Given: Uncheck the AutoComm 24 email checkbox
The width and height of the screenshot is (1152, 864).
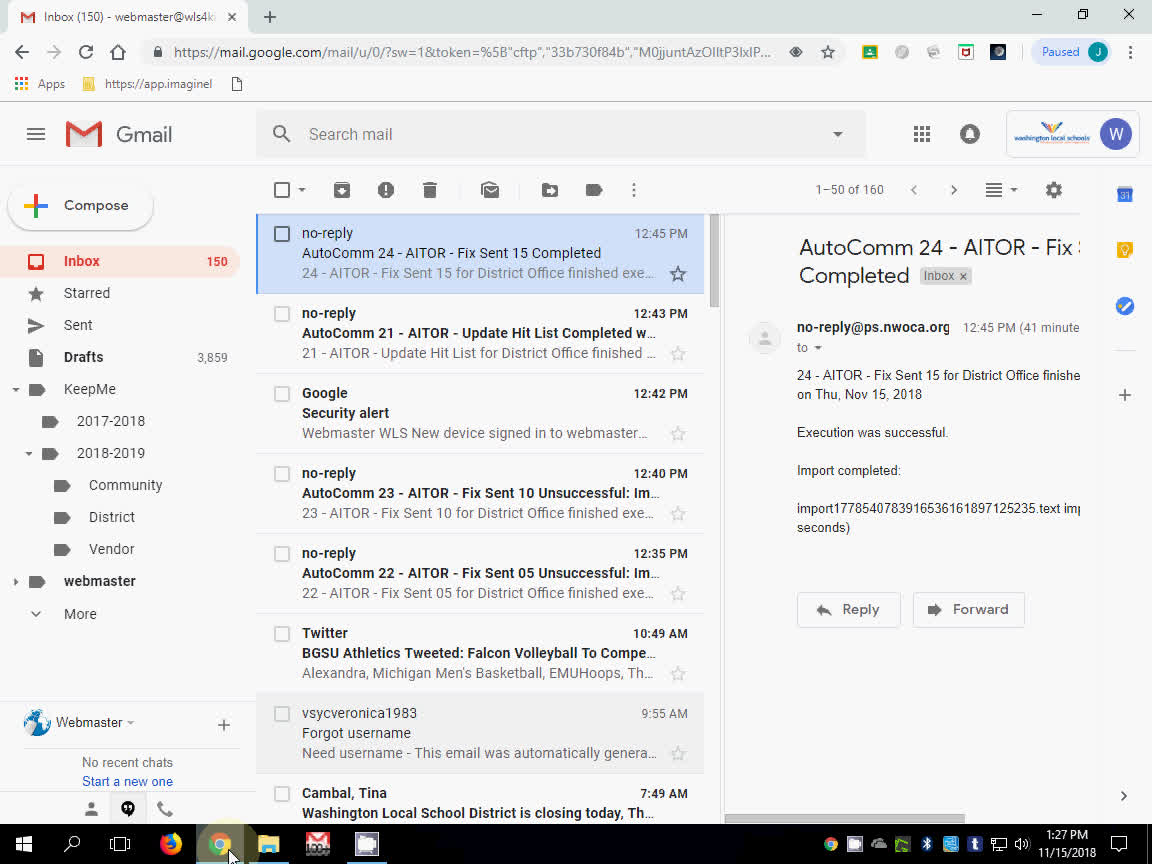Looking at the screenshot, I should pos(281,233).
